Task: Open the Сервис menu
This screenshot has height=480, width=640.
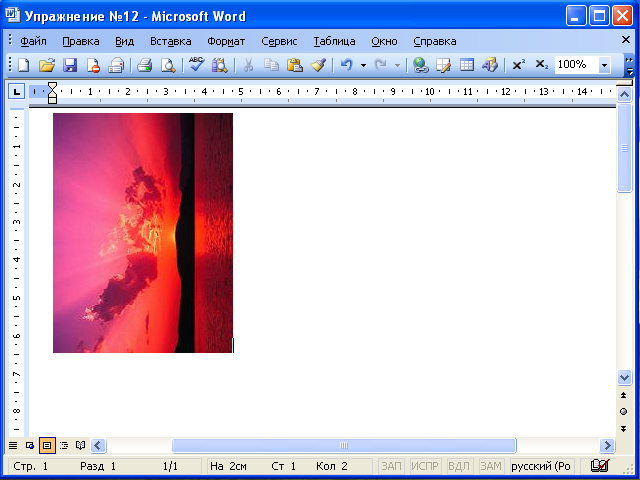Action: (279, 41)
